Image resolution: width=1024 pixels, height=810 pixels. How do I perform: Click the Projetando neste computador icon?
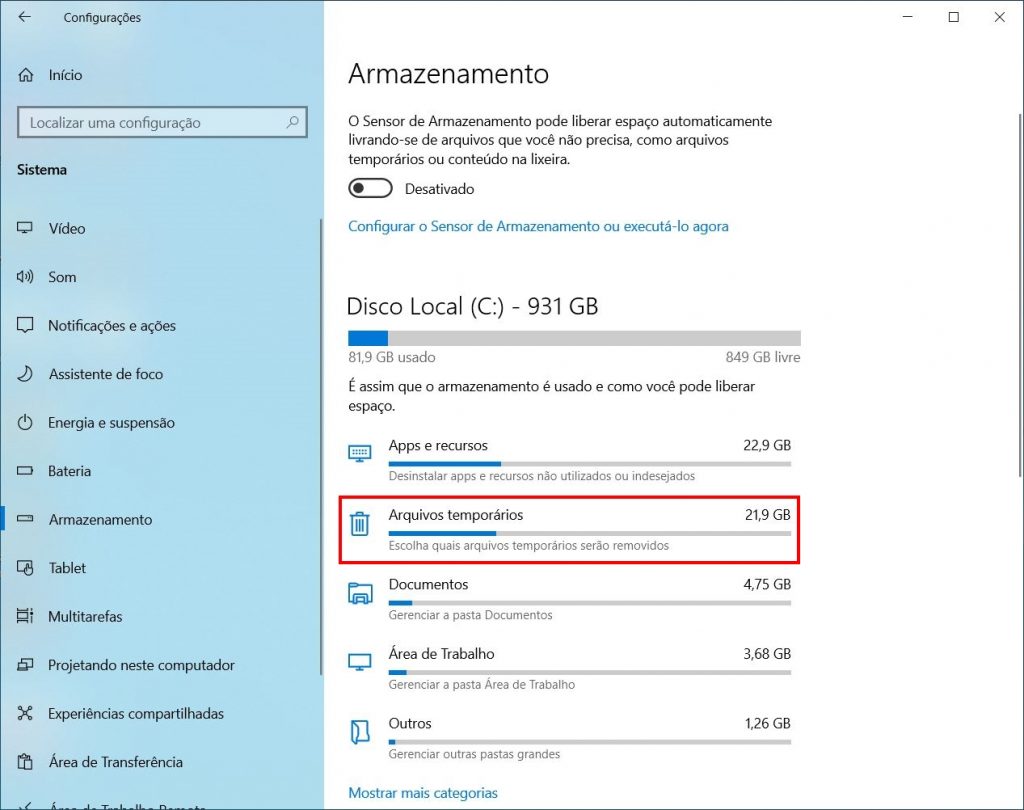click(25, 665)
